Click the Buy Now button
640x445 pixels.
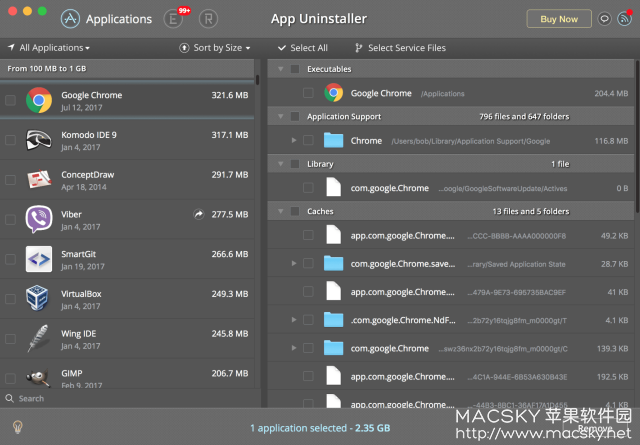pyautogui.click(x=559, y=19)
